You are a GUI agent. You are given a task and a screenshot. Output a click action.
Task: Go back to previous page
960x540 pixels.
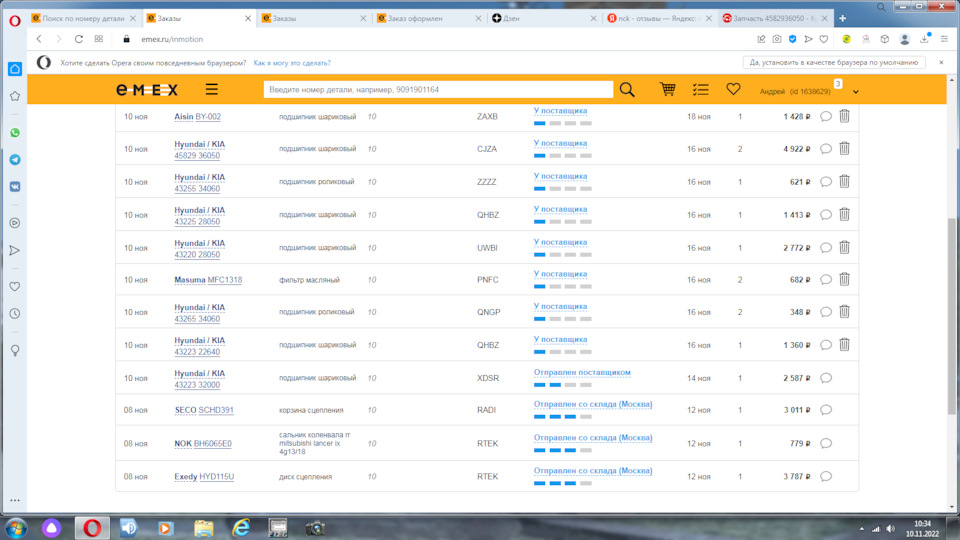click(x=39, y=39)
